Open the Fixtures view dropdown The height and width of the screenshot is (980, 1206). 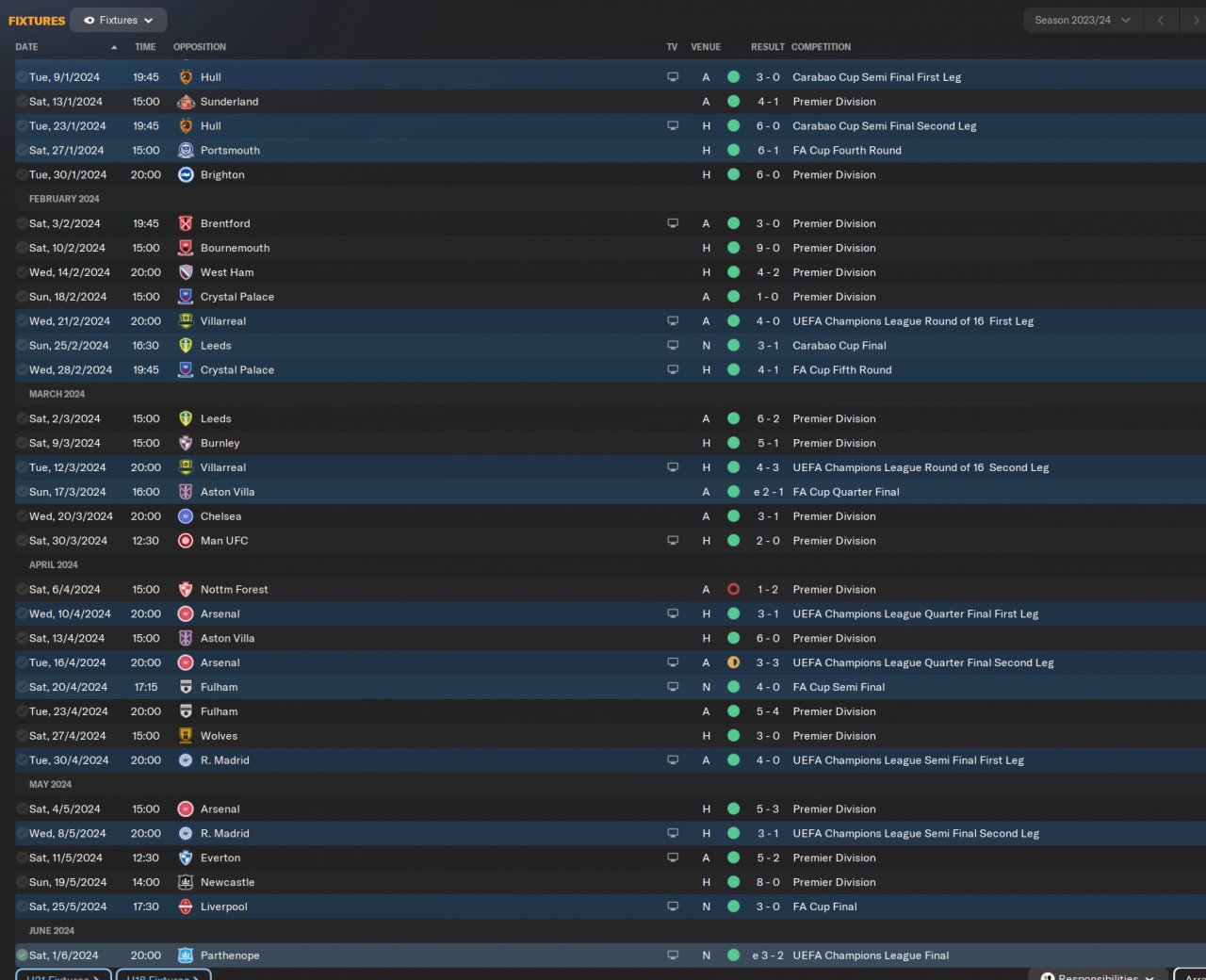click(119, 20)
